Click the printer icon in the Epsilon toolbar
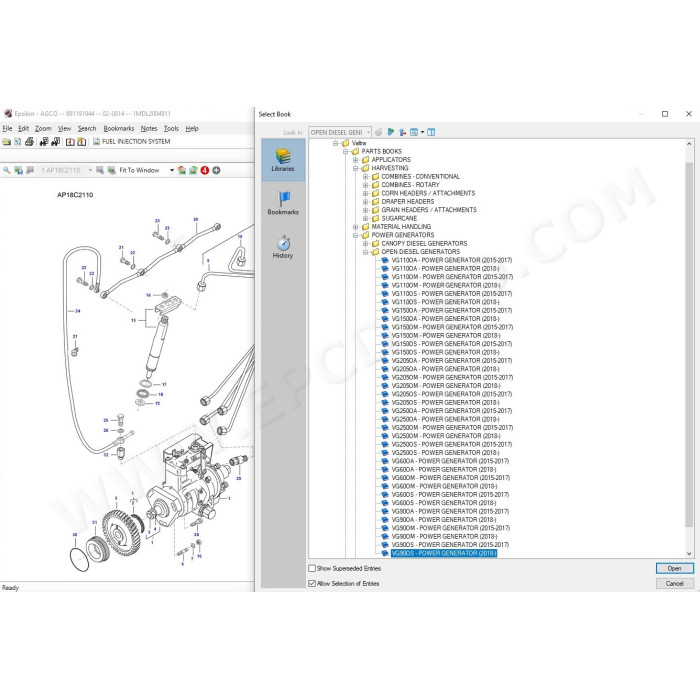 pyautogui.click(x=29, y=142)
